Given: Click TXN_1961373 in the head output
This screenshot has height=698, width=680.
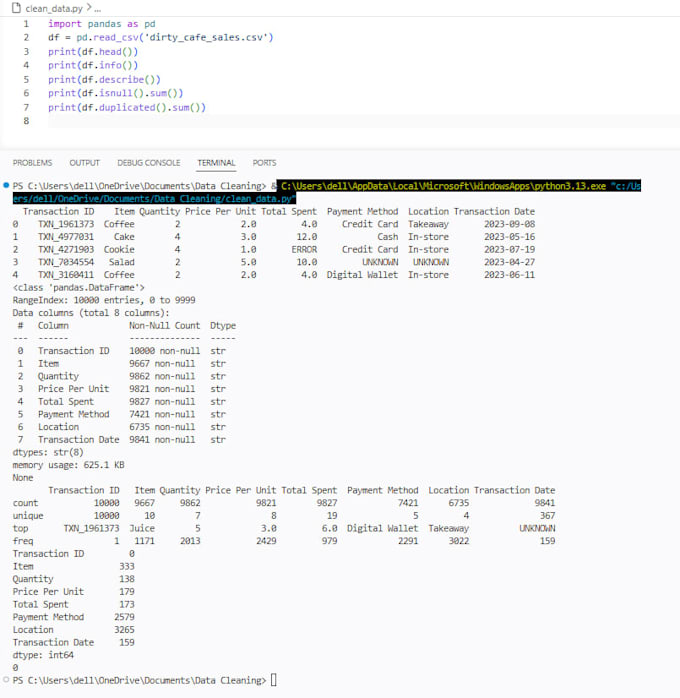Looking at the screenshot, I should pos(66,224).
